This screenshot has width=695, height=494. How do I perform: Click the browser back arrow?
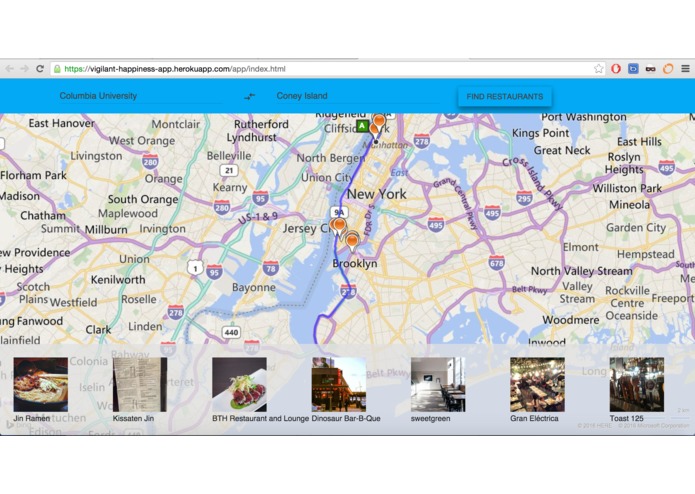tap(9, 69)
